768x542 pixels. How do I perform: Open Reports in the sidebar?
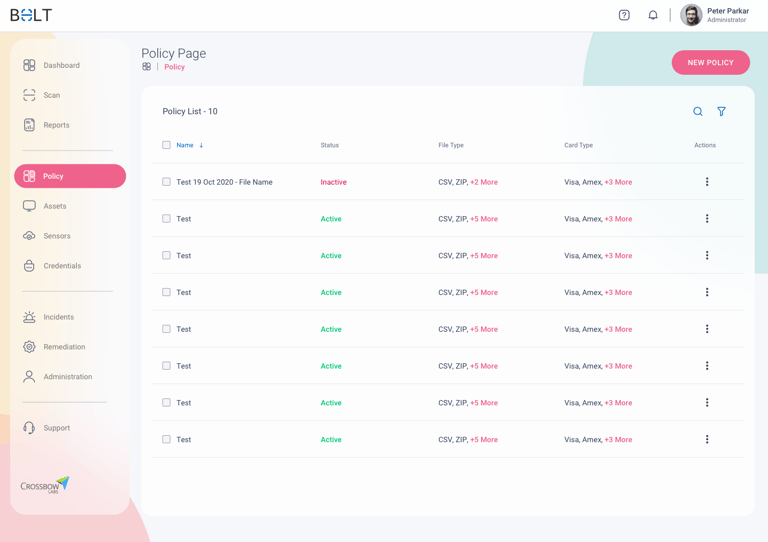click(x=56, y=125)
